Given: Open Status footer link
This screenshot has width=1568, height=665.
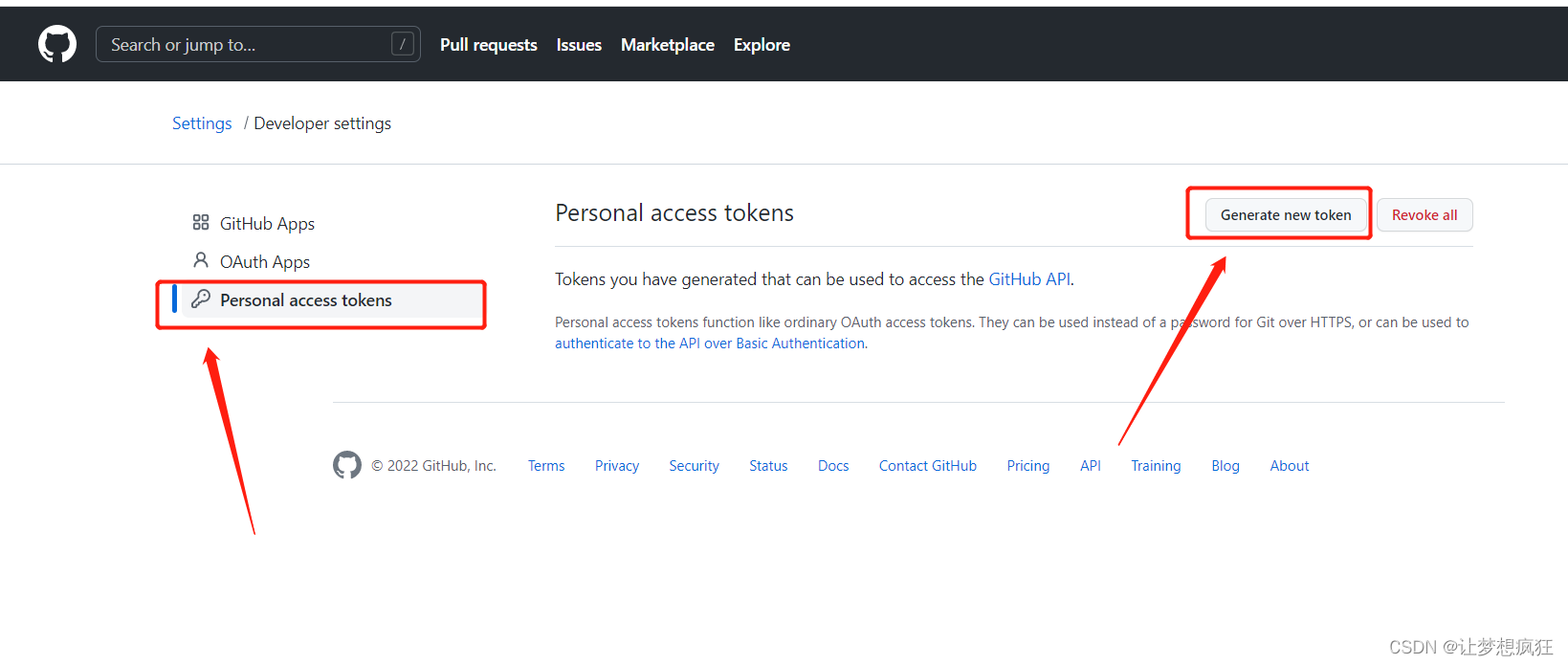Looking at the screenshot, I should point(768,466).
